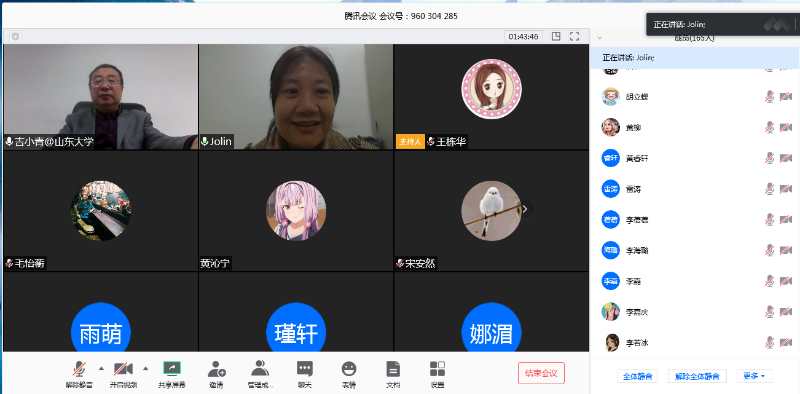Expand the arrow next to the camera button

point(145,368)
